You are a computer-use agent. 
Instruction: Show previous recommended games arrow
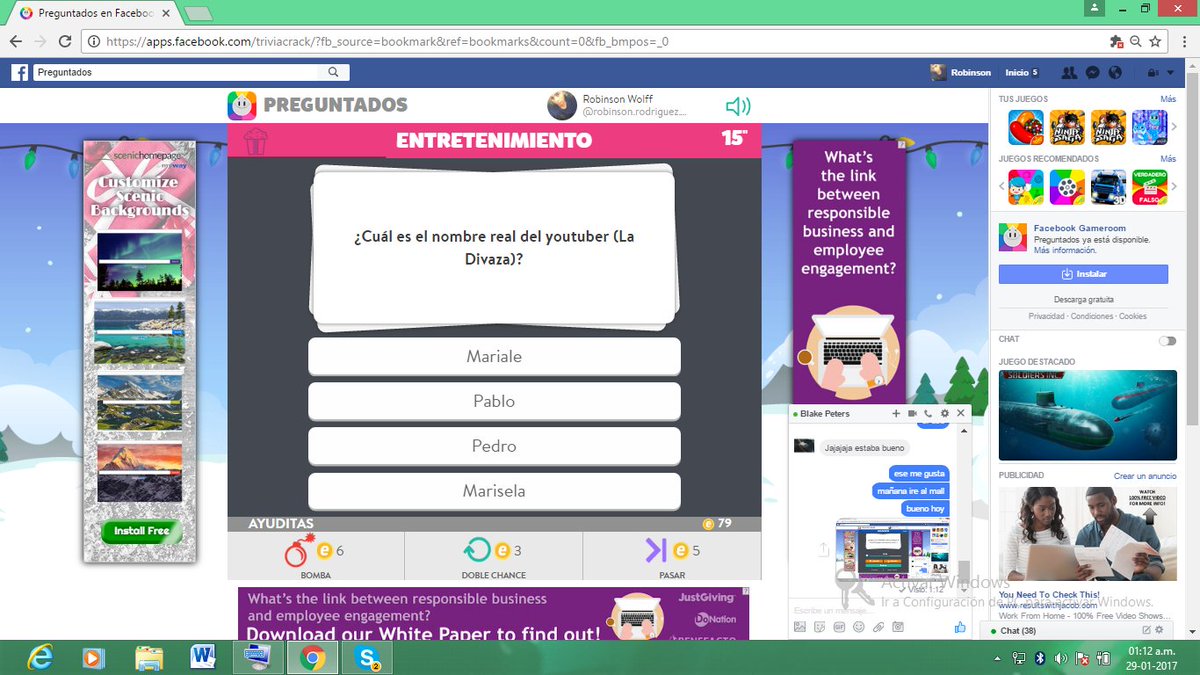point(1001,186)
